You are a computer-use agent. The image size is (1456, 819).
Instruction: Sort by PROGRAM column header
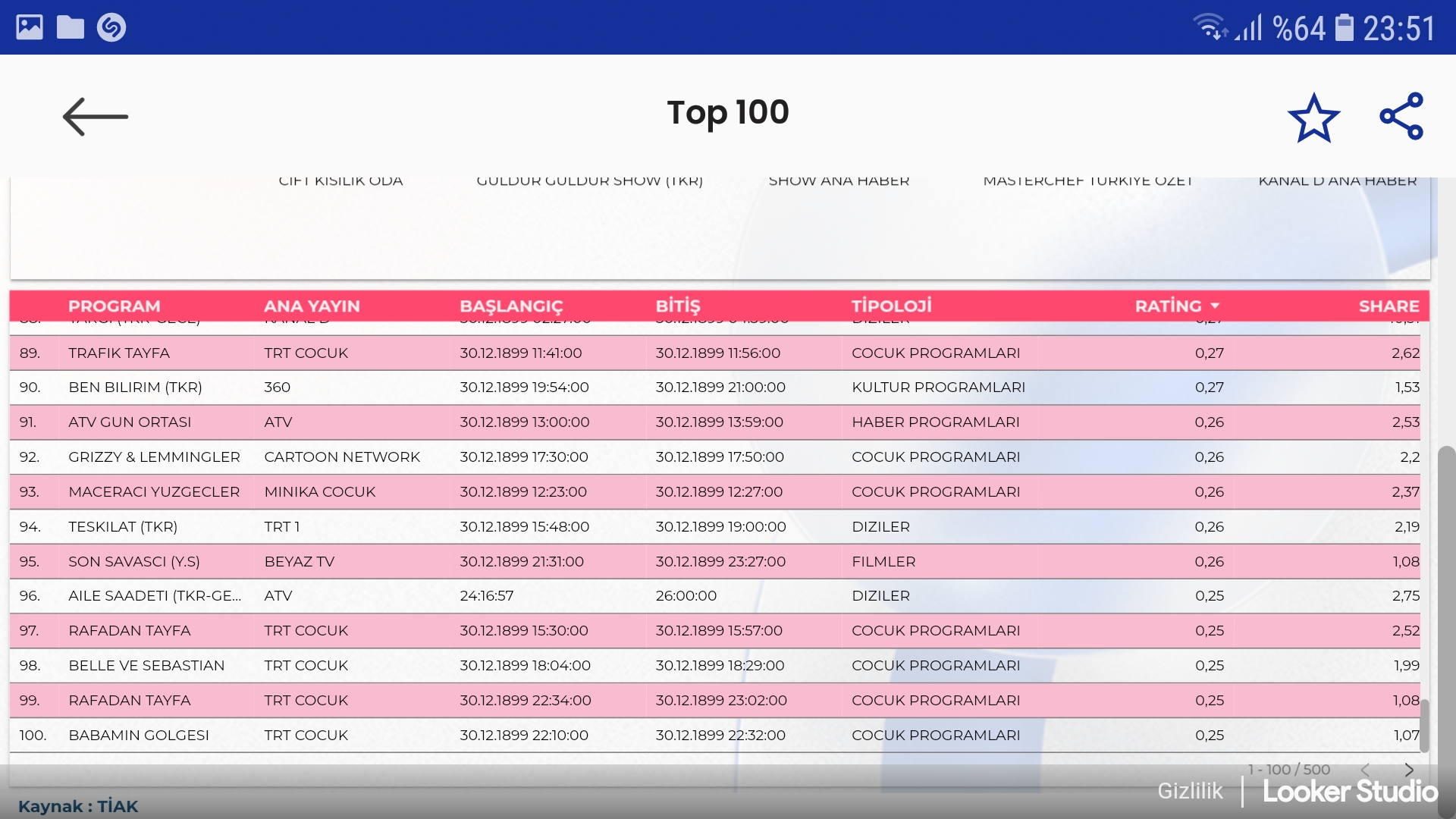click(115, 306)
